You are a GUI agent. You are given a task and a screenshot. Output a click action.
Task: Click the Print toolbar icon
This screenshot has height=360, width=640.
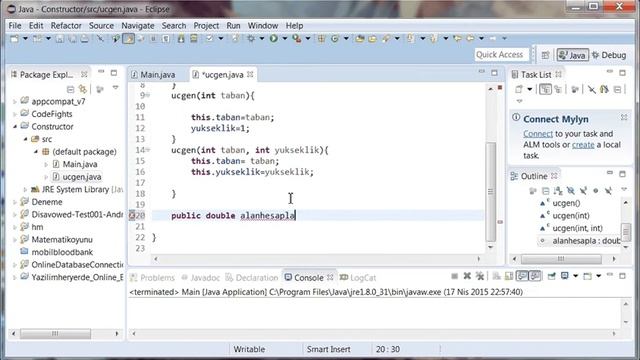click(84, 39)
